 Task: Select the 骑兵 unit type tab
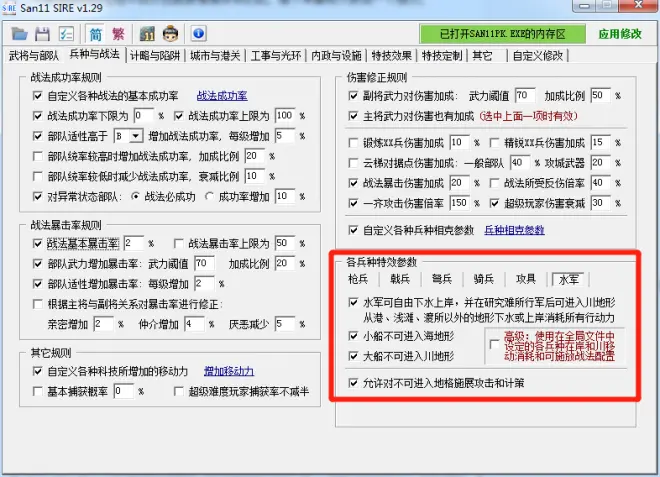tap(482, 279)
